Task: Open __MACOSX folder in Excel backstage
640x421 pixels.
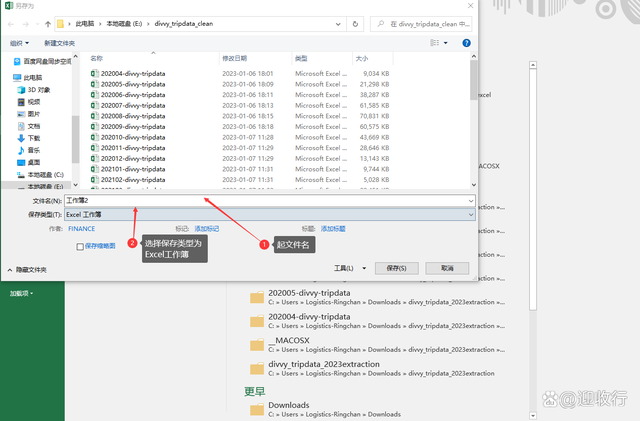Action: [378, 345]
